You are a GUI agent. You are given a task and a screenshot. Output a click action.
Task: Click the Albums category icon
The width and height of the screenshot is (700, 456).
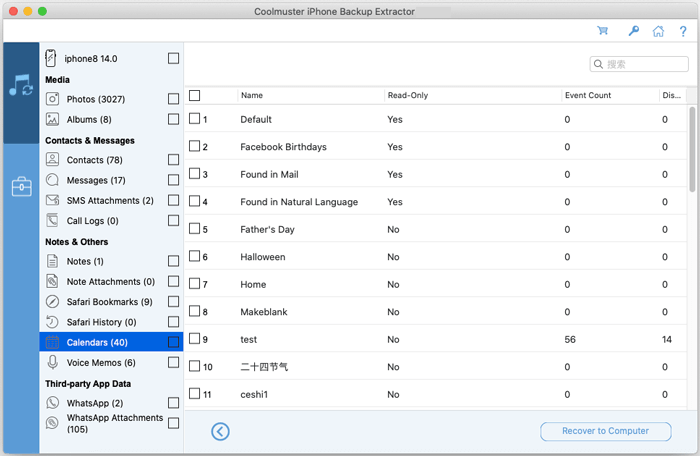[52, 119]
